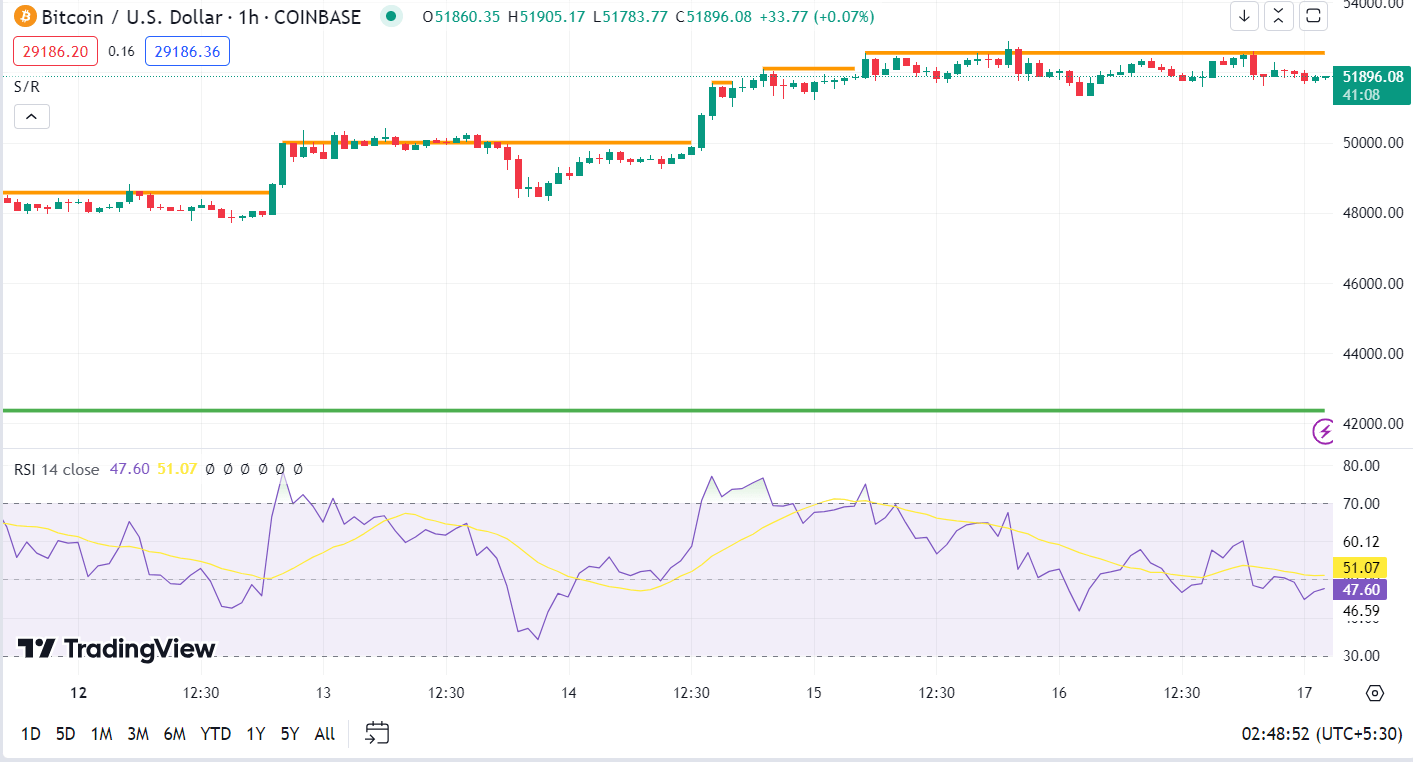Click the purple RSI value 47.60 label
The image size is (1413, 762).
tap(1360, 589)
